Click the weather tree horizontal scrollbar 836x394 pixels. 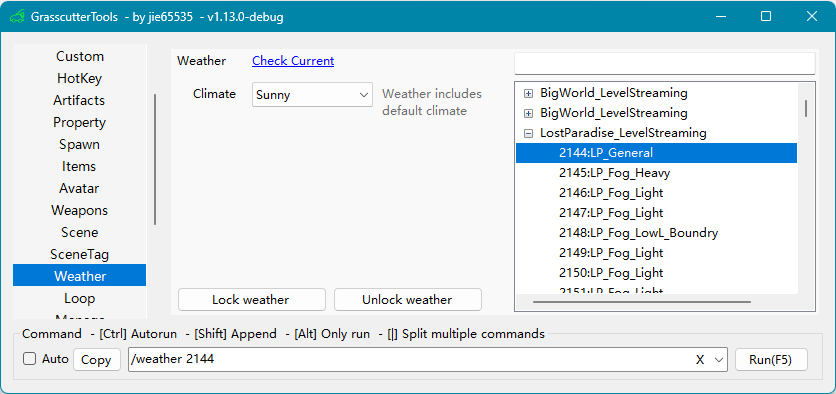coord(641,302)
